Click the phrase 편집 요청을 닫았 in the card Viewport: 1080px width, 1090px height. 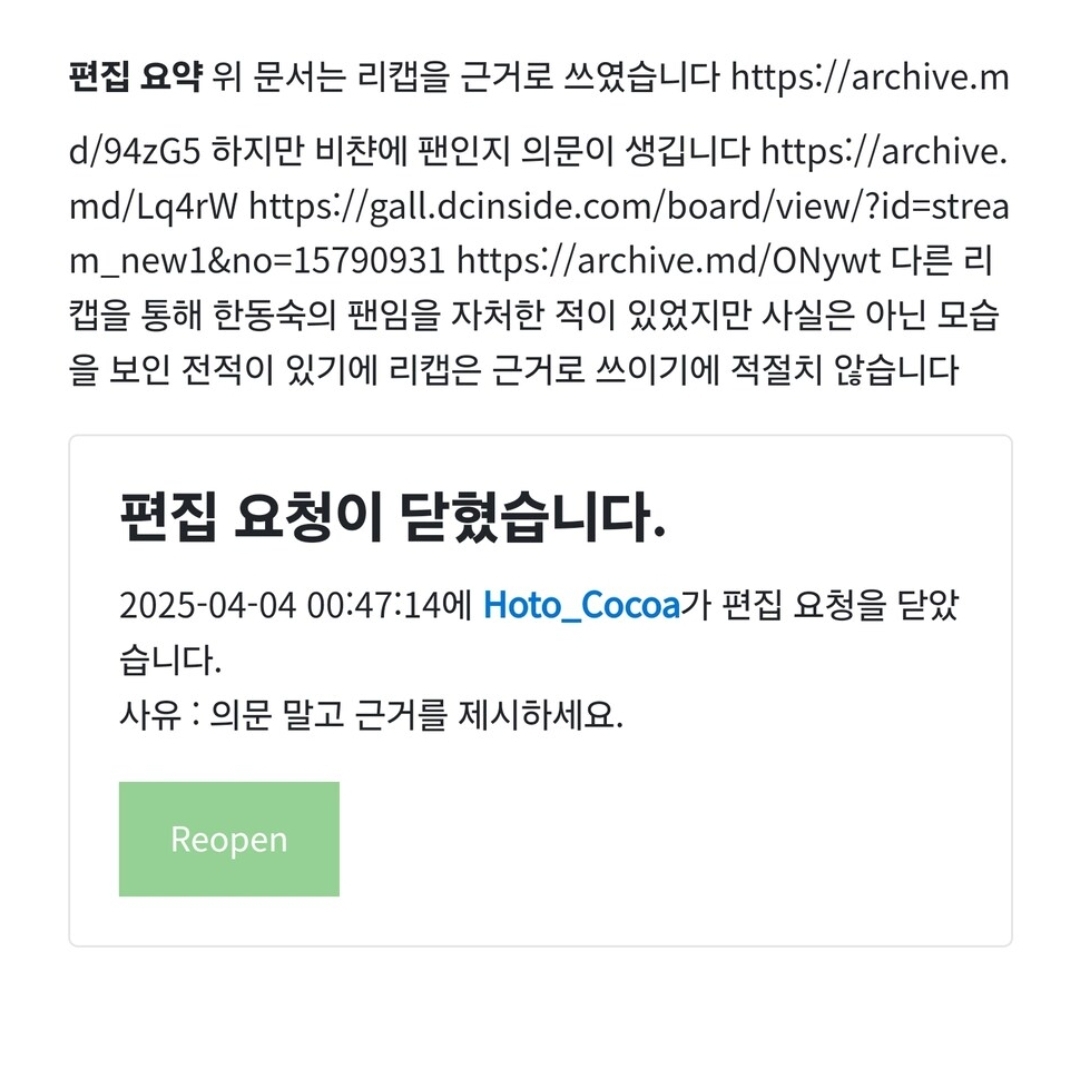[840, 605]
